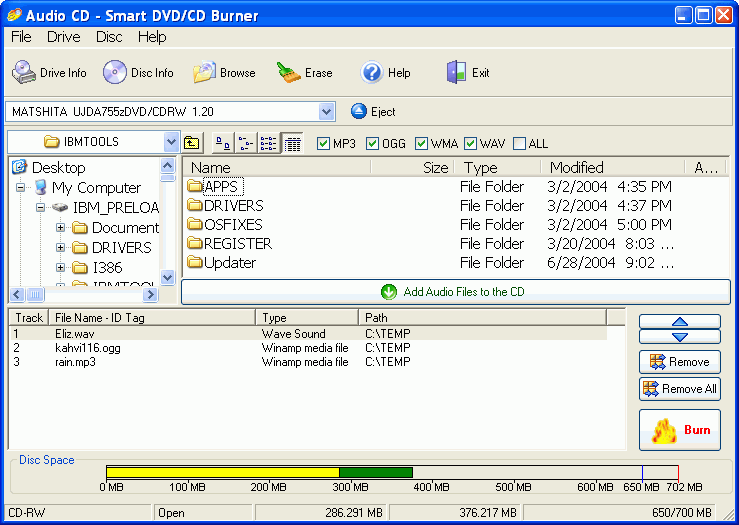The width and height of the screenshot is (739, 525).
Task: Open the Browse folder tool
Action: [224, 73]
